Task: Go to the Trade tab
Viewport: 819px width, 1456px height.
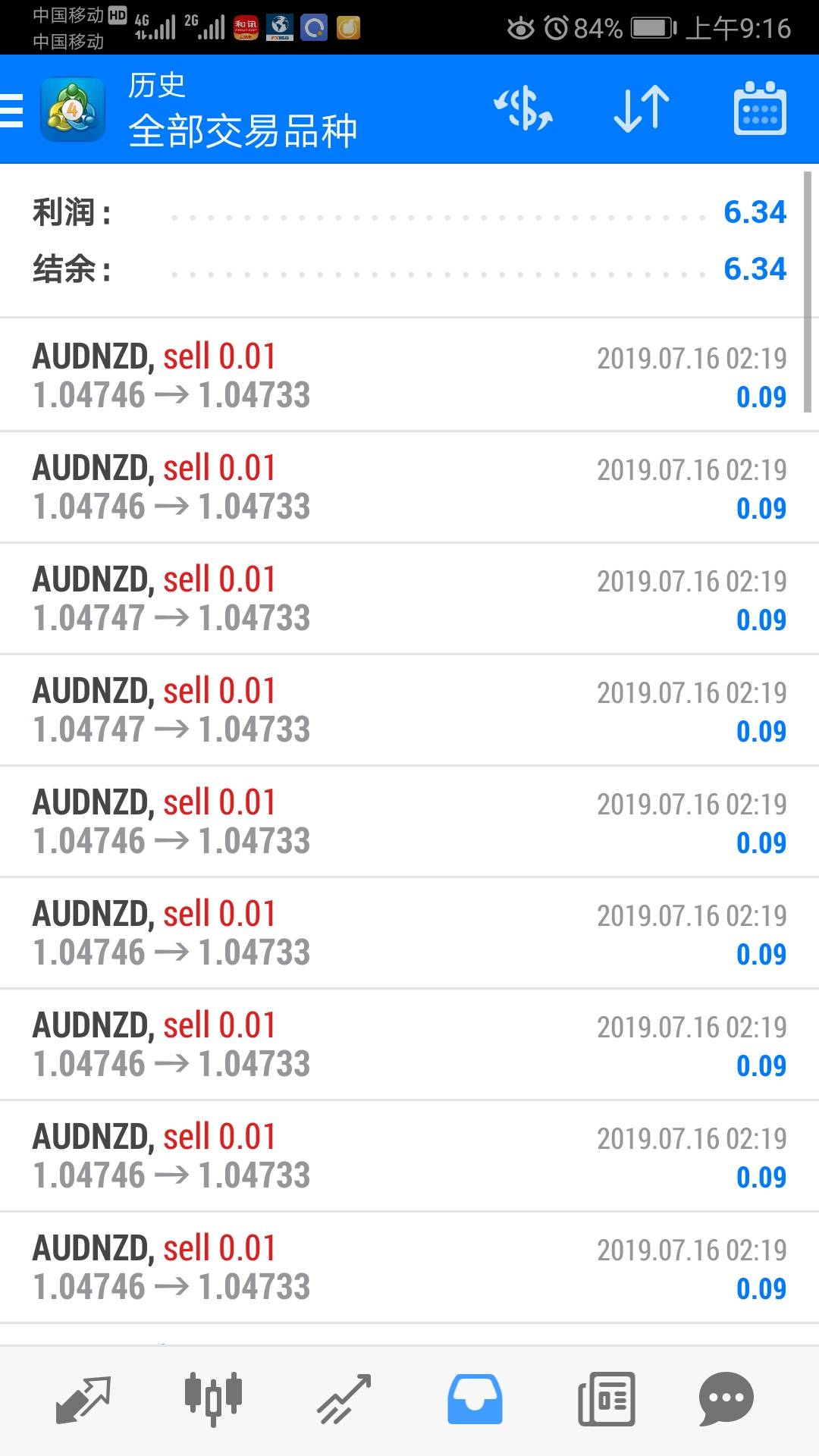Action: [344, 1399]
